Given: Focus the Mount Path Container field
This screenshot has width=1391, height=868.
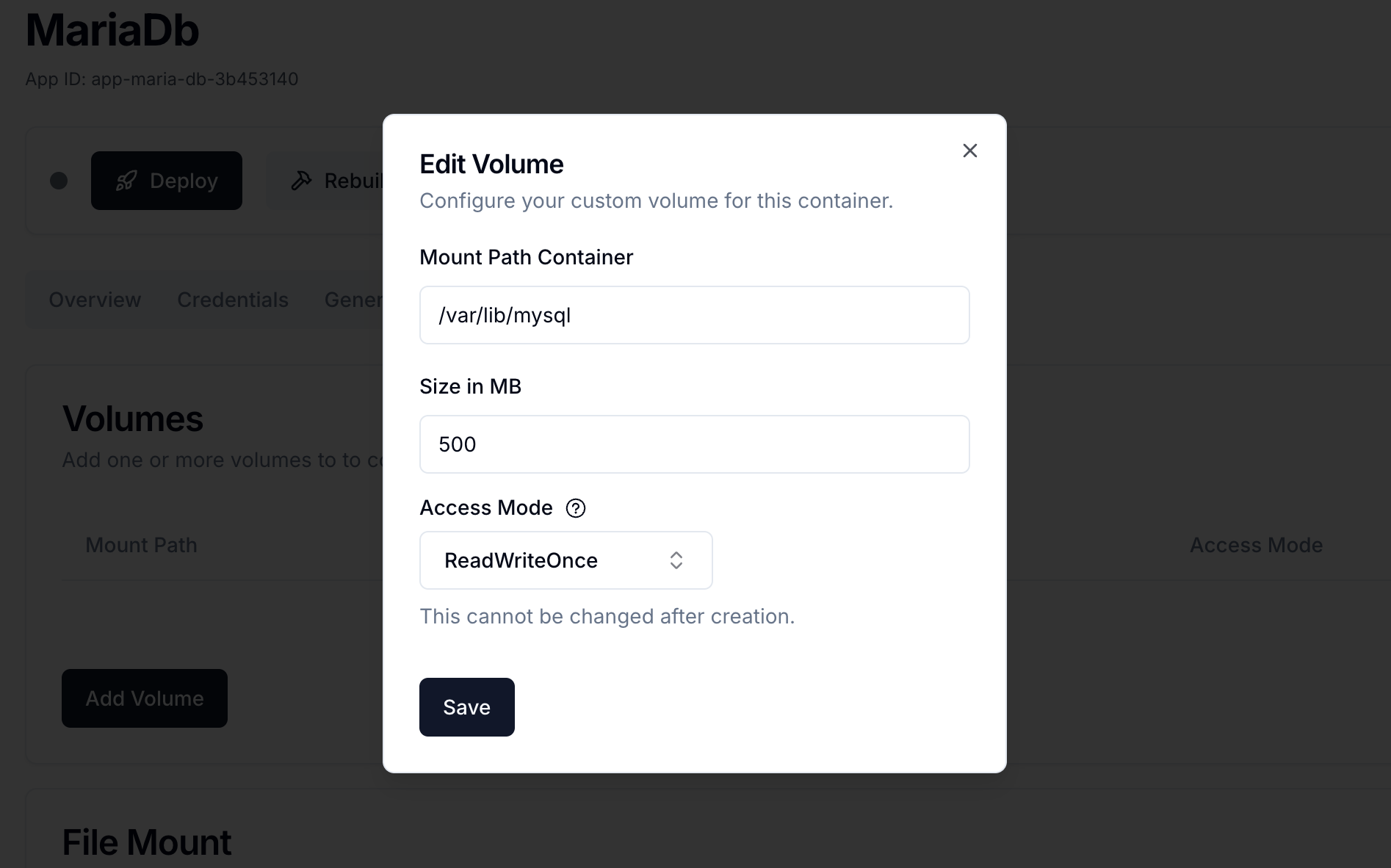Looking at the screenshot, I should tap(694, 315).
